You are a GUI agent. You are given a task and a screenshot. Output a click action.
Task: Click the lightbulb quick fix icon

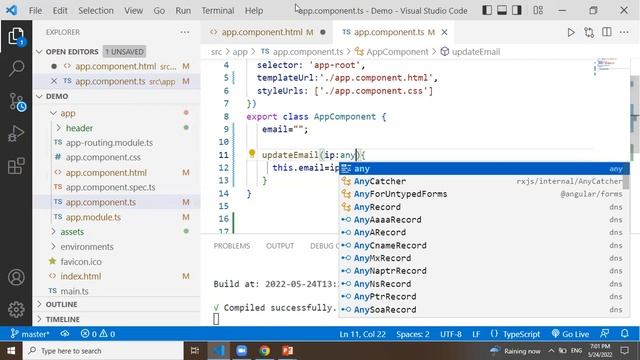[x=252, y=154]
